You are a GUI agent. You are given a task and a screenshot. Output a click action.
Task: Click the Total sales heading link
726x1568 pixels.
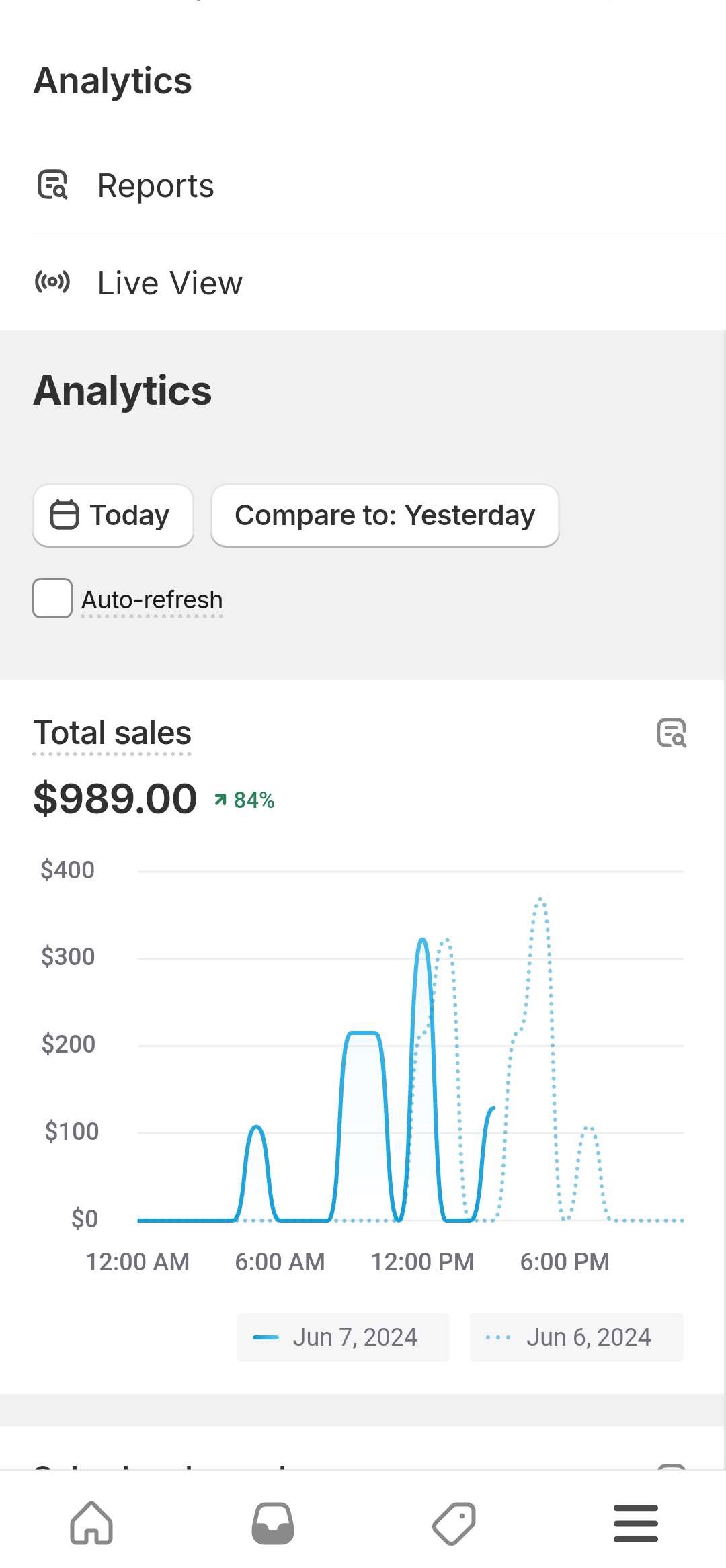click(x=112, y=733)
